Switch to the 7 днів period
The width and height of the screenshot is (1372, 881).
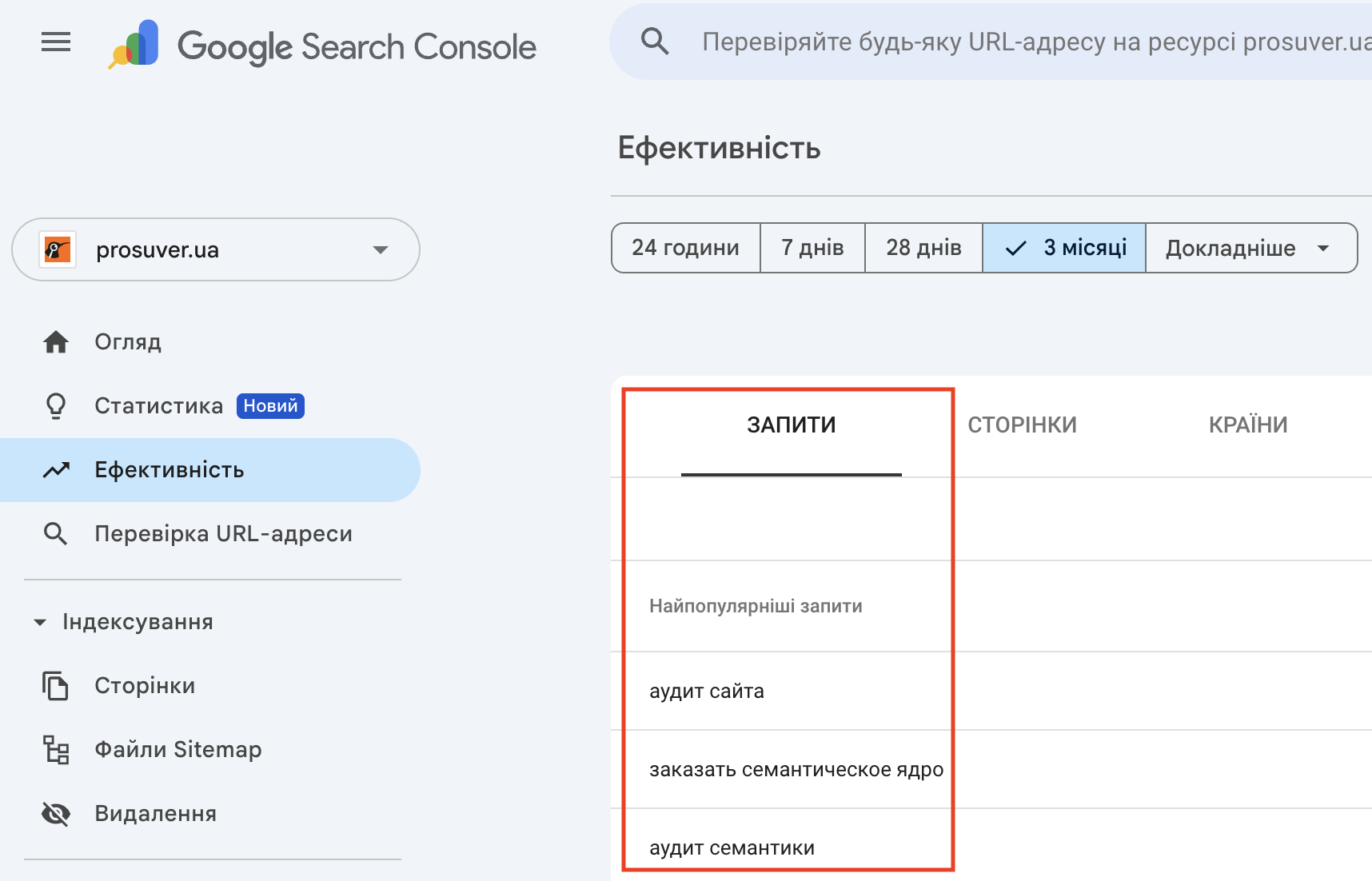click(812, 248)
